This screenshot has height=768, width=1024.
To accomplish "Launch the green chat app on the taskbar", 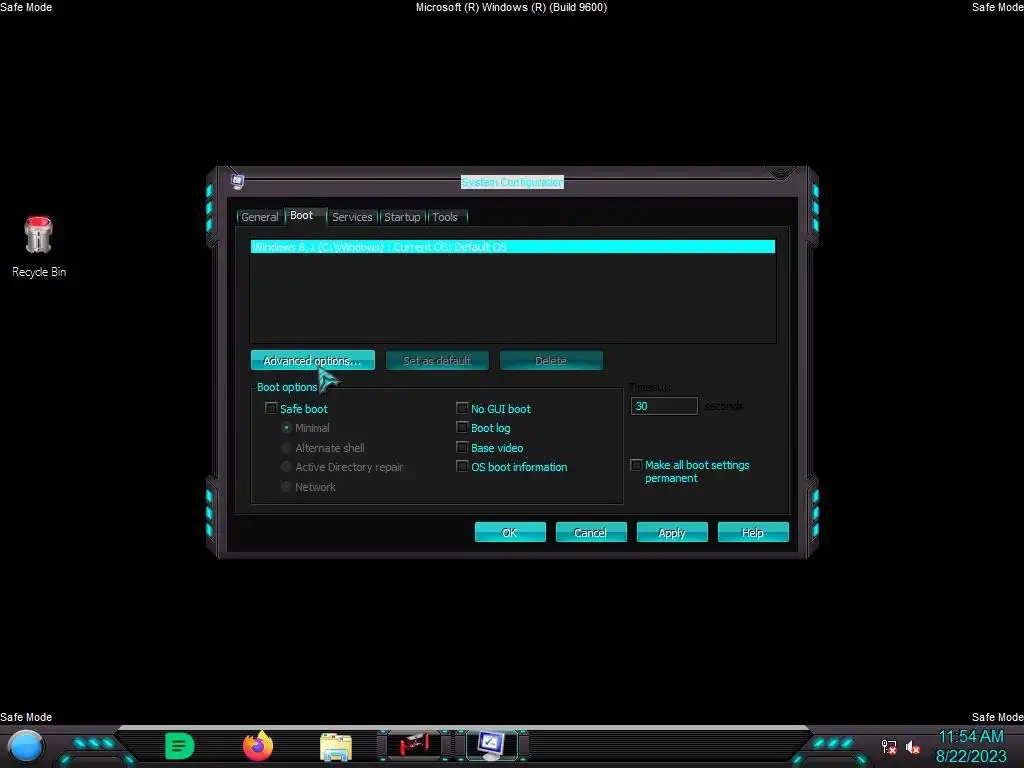I will click(x=179, y=746).
